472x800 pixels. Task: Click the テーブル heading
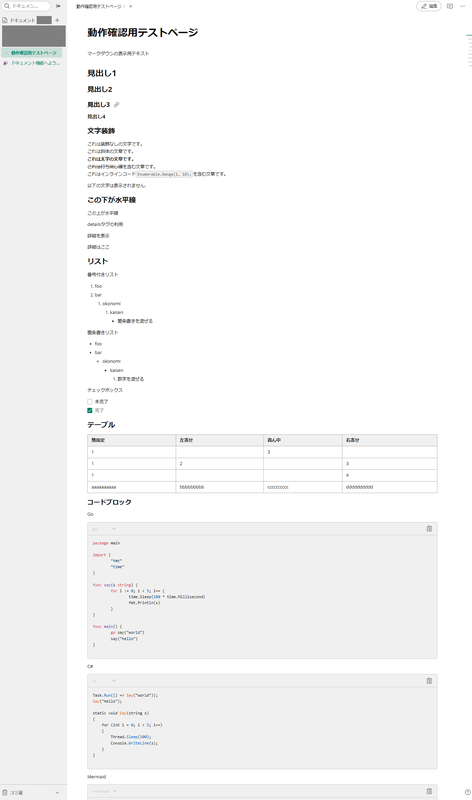101,424
